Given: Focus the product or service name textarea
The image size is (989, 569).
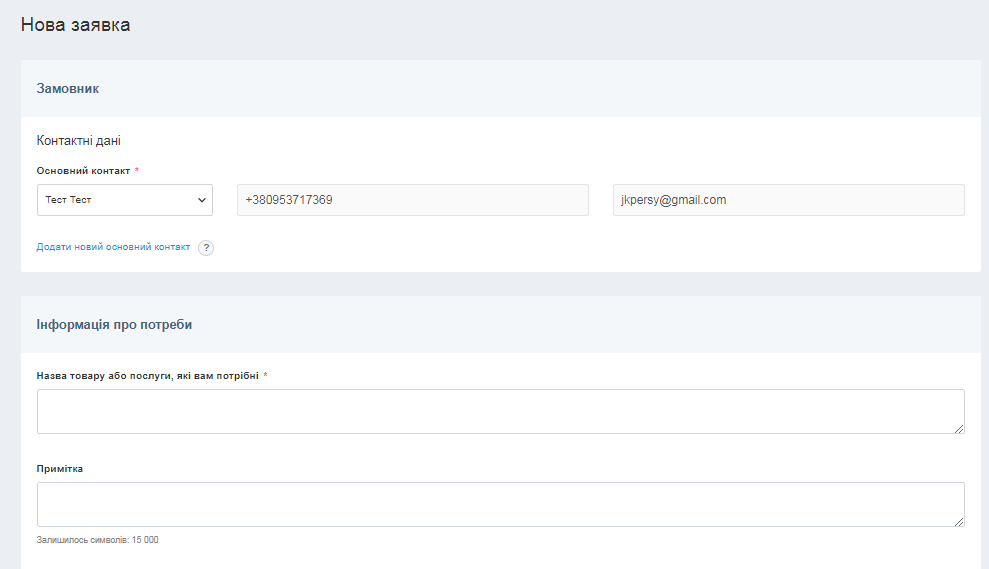Looking at the screenshot, I should (x=500, y=411).
